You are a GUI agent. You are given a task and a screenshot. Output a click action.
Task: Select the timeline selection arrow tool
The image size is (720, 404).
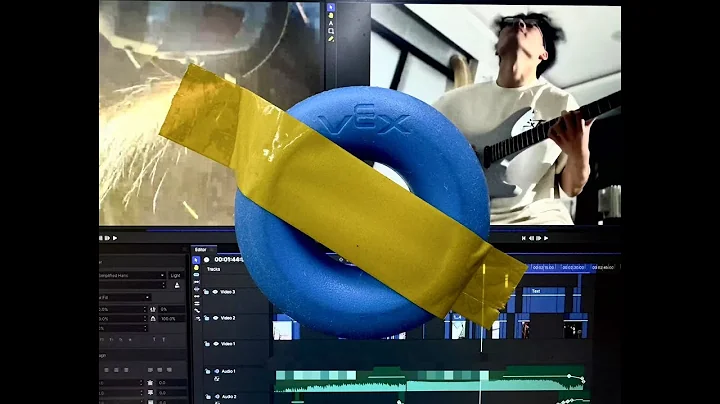(196, 260)
